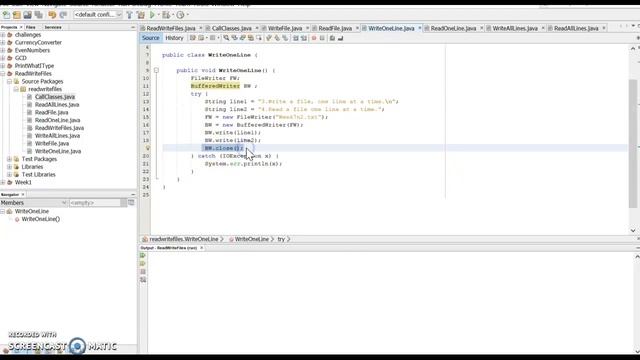Switch to ReadOneLine.java editor tab
Screen dimensions: 640x360
pyautogui.click(x=453, y=28)
